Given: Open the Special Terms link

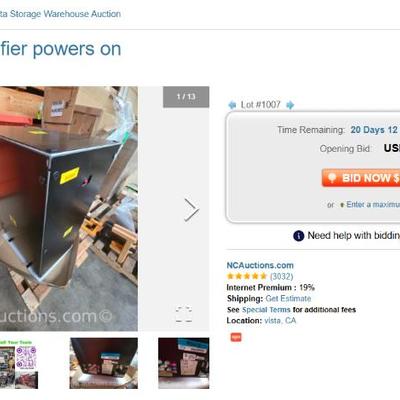Looking at the screenshot, I should coord(266,310).
